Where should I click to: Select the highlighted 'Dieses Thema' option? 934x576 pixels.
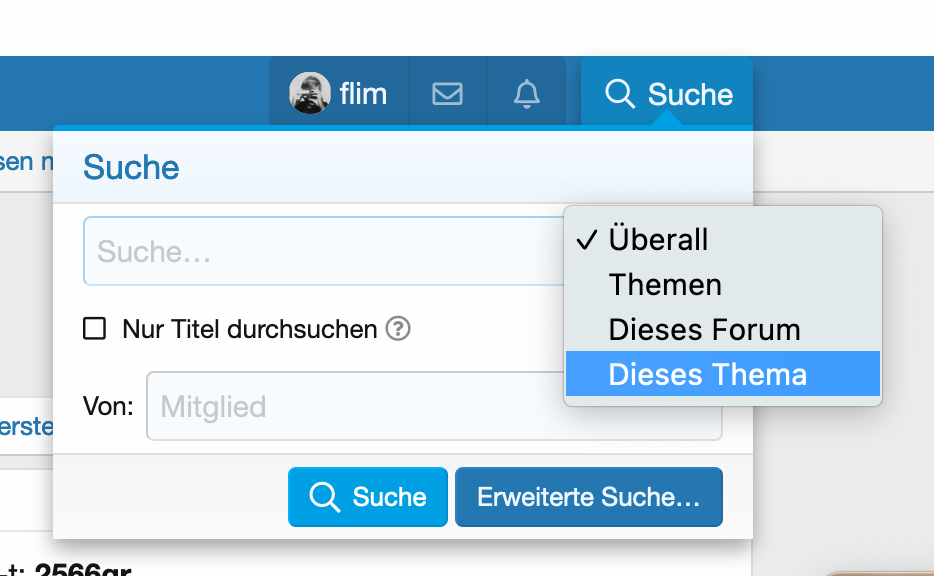[707, 375]
